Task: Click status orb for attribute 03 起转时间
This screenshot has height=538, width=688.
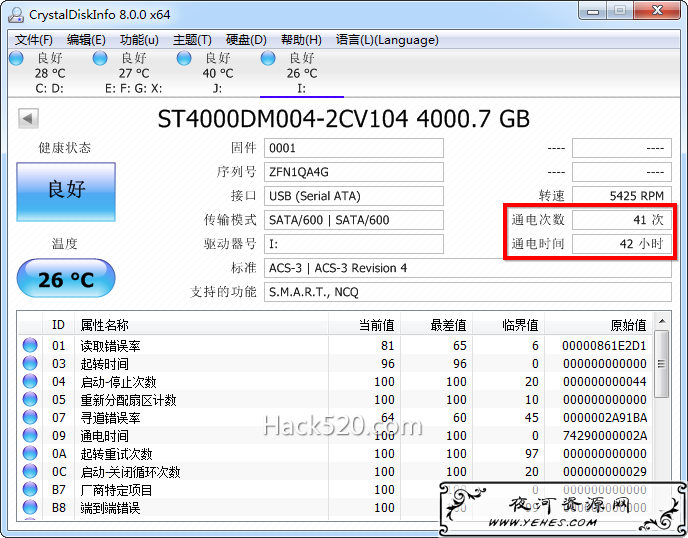Action: (x=30, y=363)
